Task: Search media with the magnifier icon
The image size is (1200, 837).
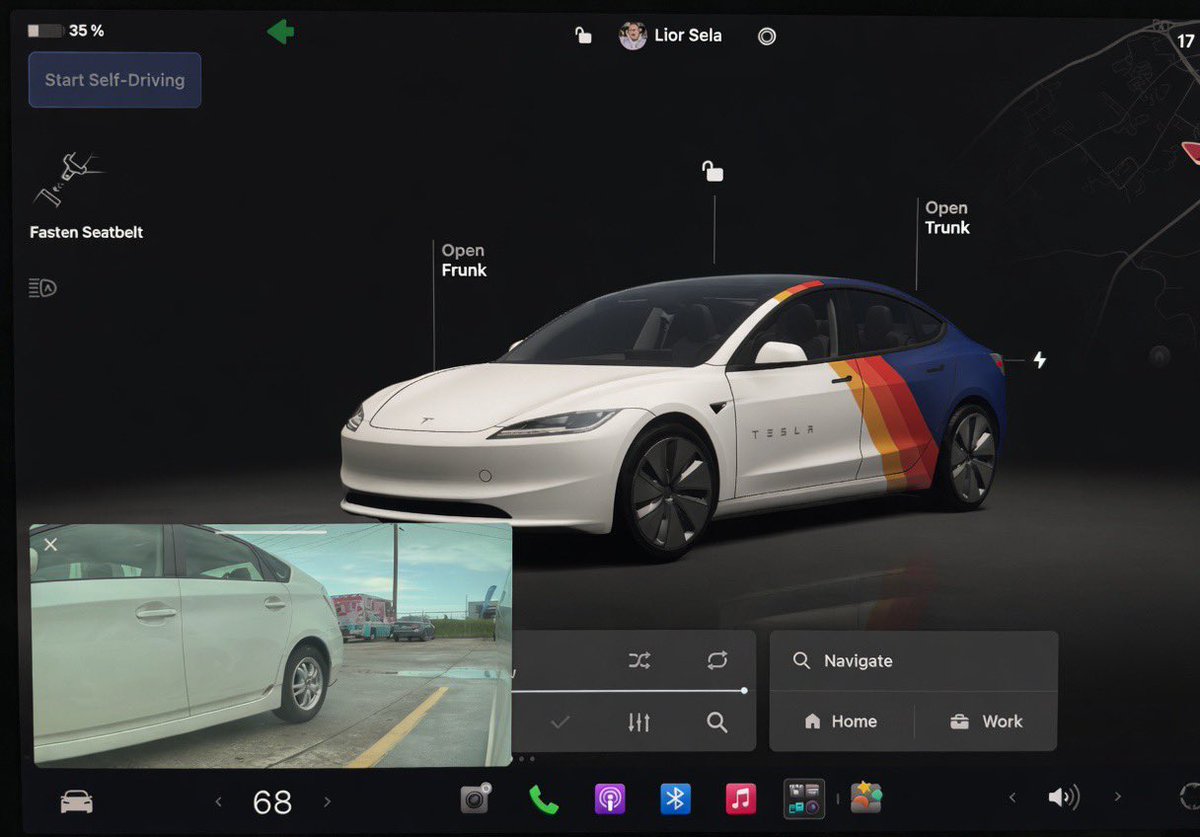Action: [x=717, y=722]
